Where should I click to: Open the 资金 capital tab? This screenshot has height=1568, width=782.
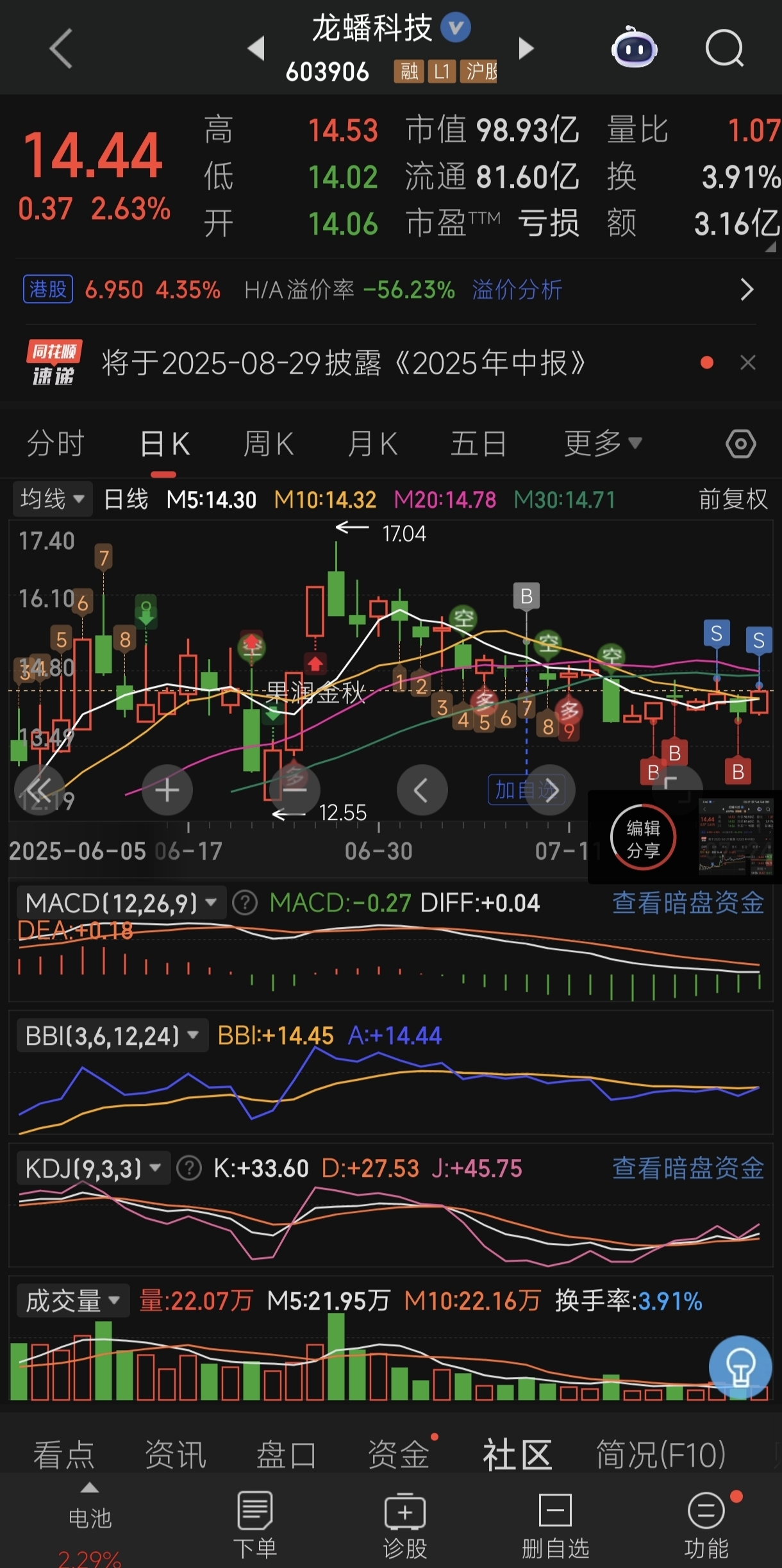coord(399,1454)
